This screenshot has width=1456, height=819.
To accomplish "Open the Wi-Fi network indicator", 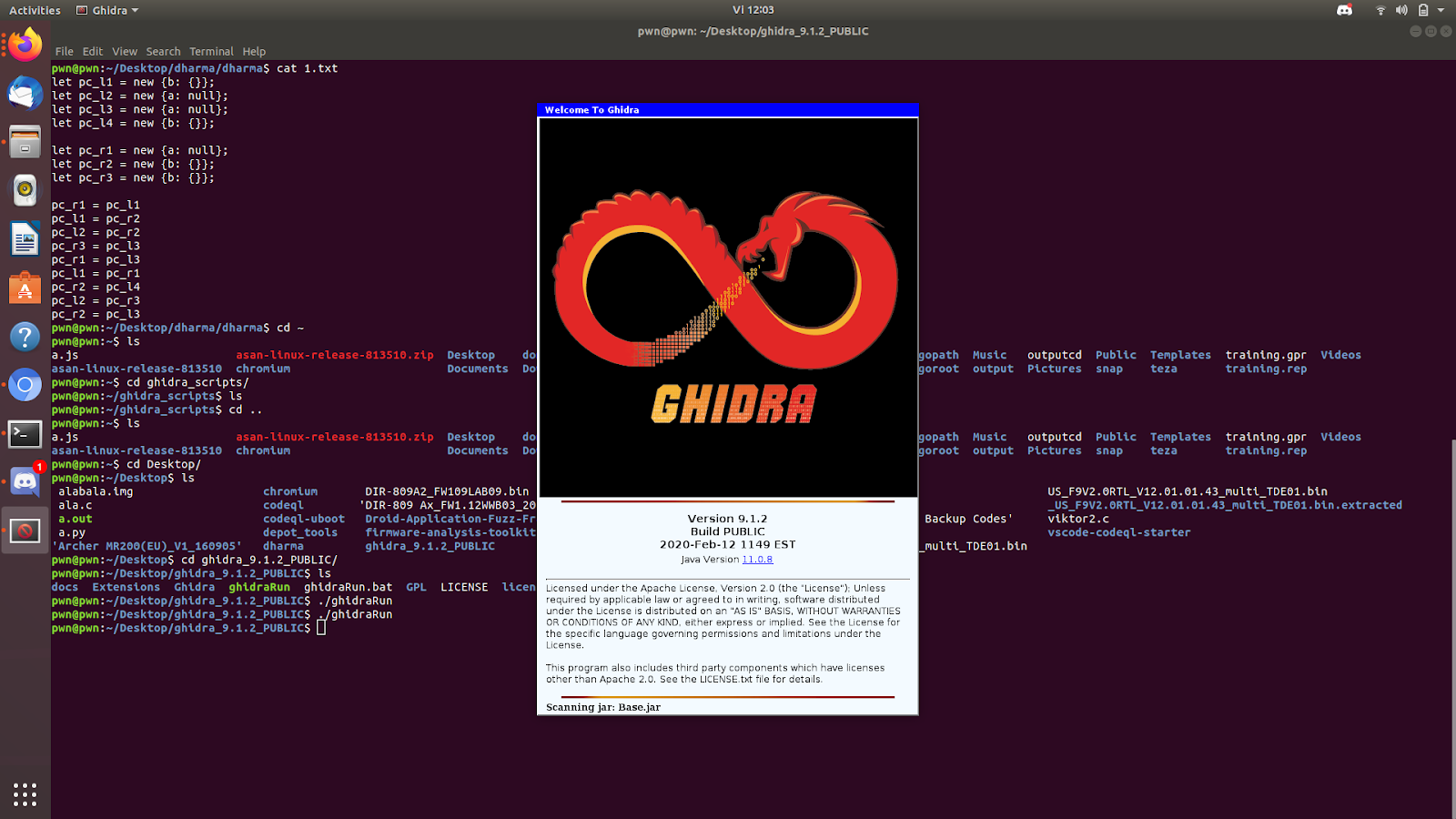I will click(x=1380, y=10).
